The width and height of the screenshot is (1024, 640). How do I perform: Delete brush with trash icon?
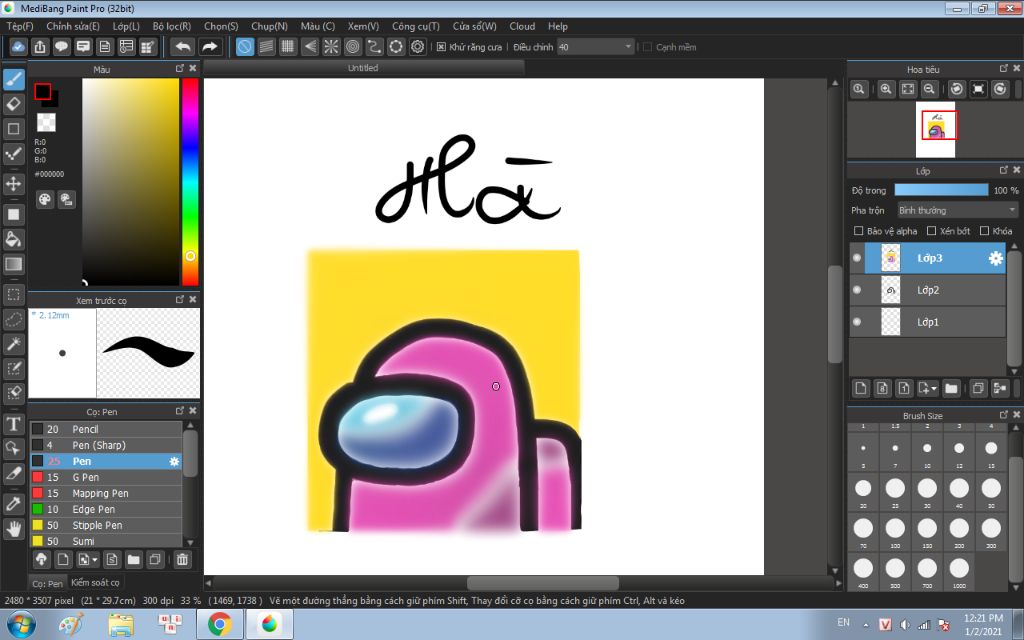point(182,559)
